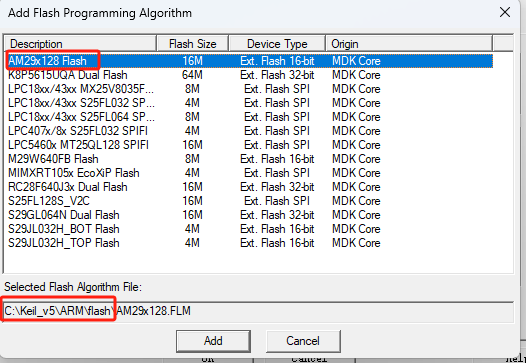
Task: Click 64M flash size of K8P5615UQA row
Action: 192,75
